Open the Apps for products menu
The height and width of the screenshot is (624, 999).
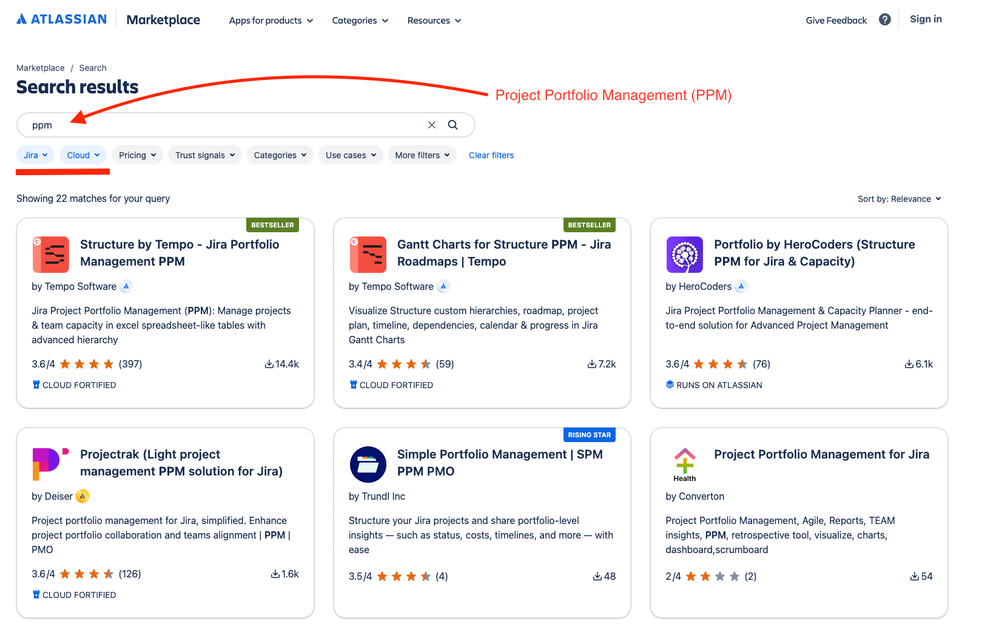click(271, 20)
